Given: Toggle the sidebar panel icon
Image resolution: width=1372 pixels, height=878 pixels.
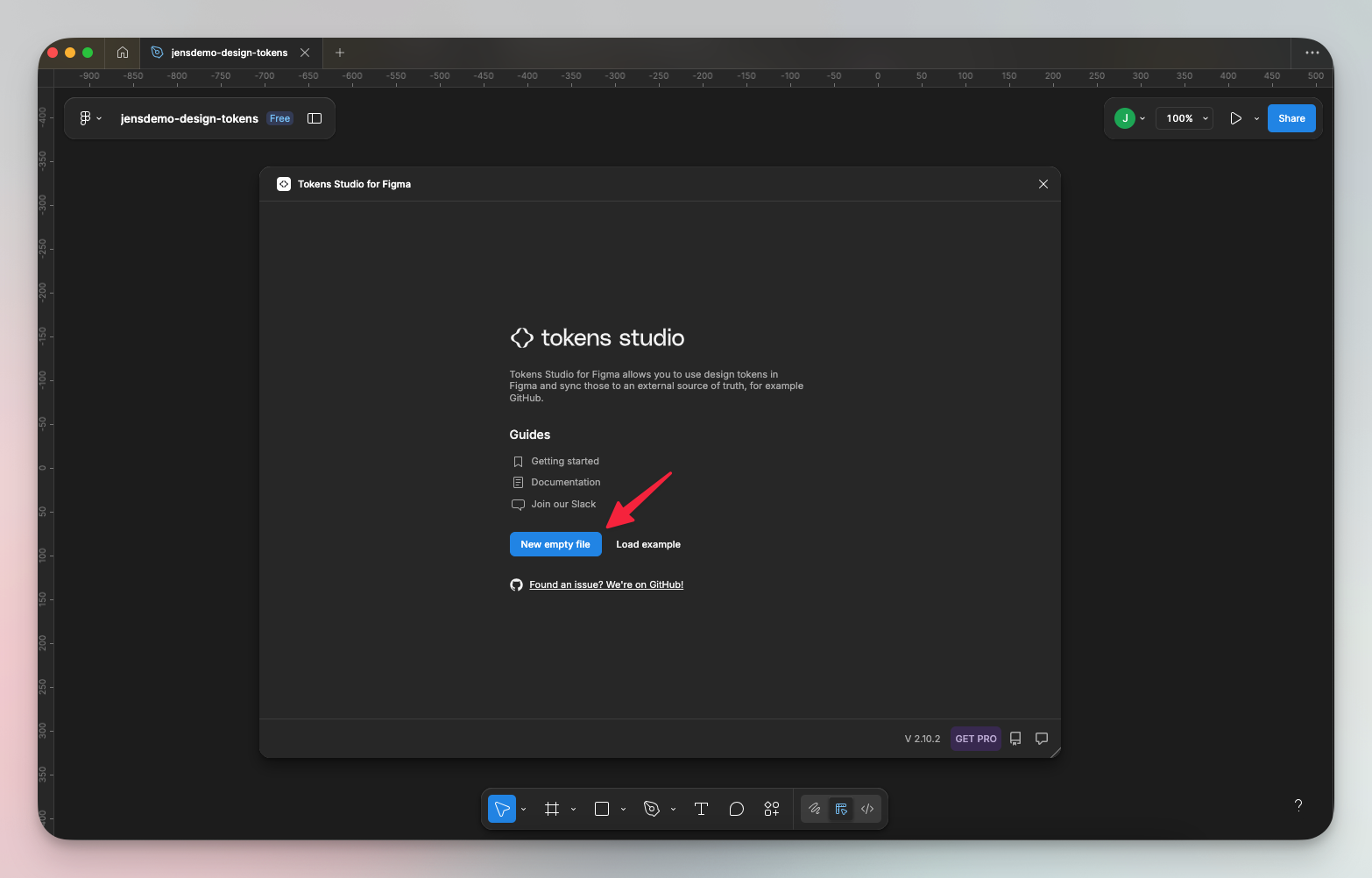Looking at the screenshot, I should click(x=315, y=118).
